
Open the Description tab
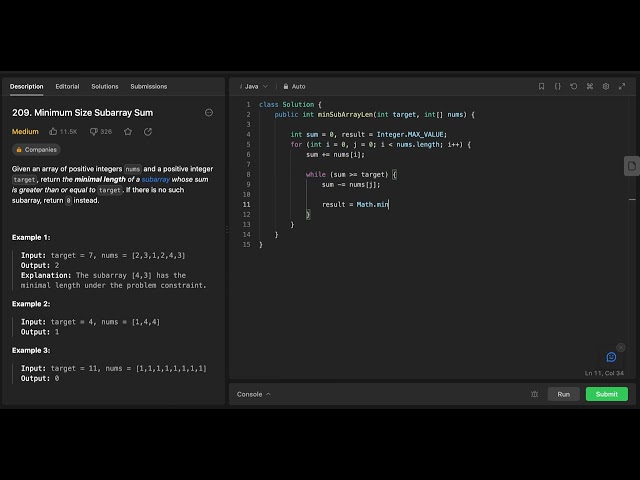pyautogui.click(x=27, y=87)
